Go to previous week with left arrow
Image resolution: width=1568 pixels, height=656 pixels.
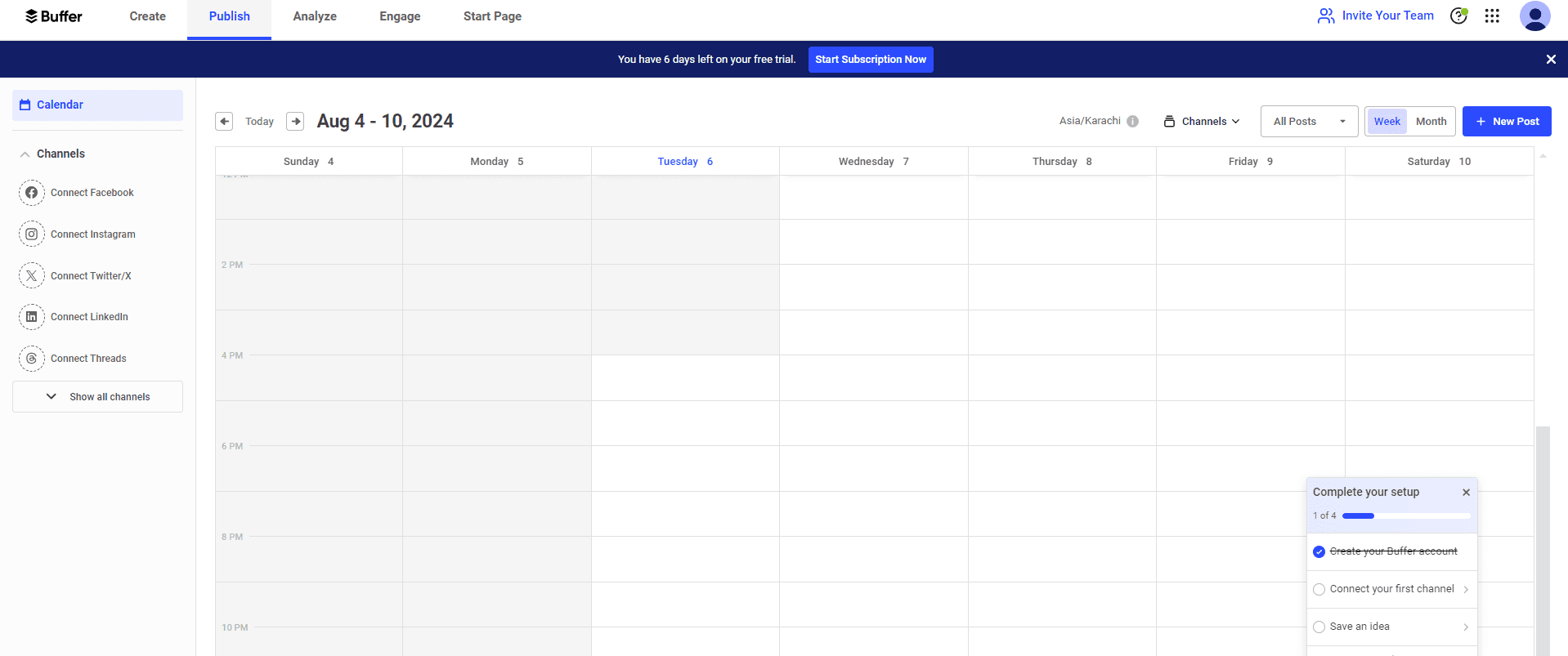[224, 121]
